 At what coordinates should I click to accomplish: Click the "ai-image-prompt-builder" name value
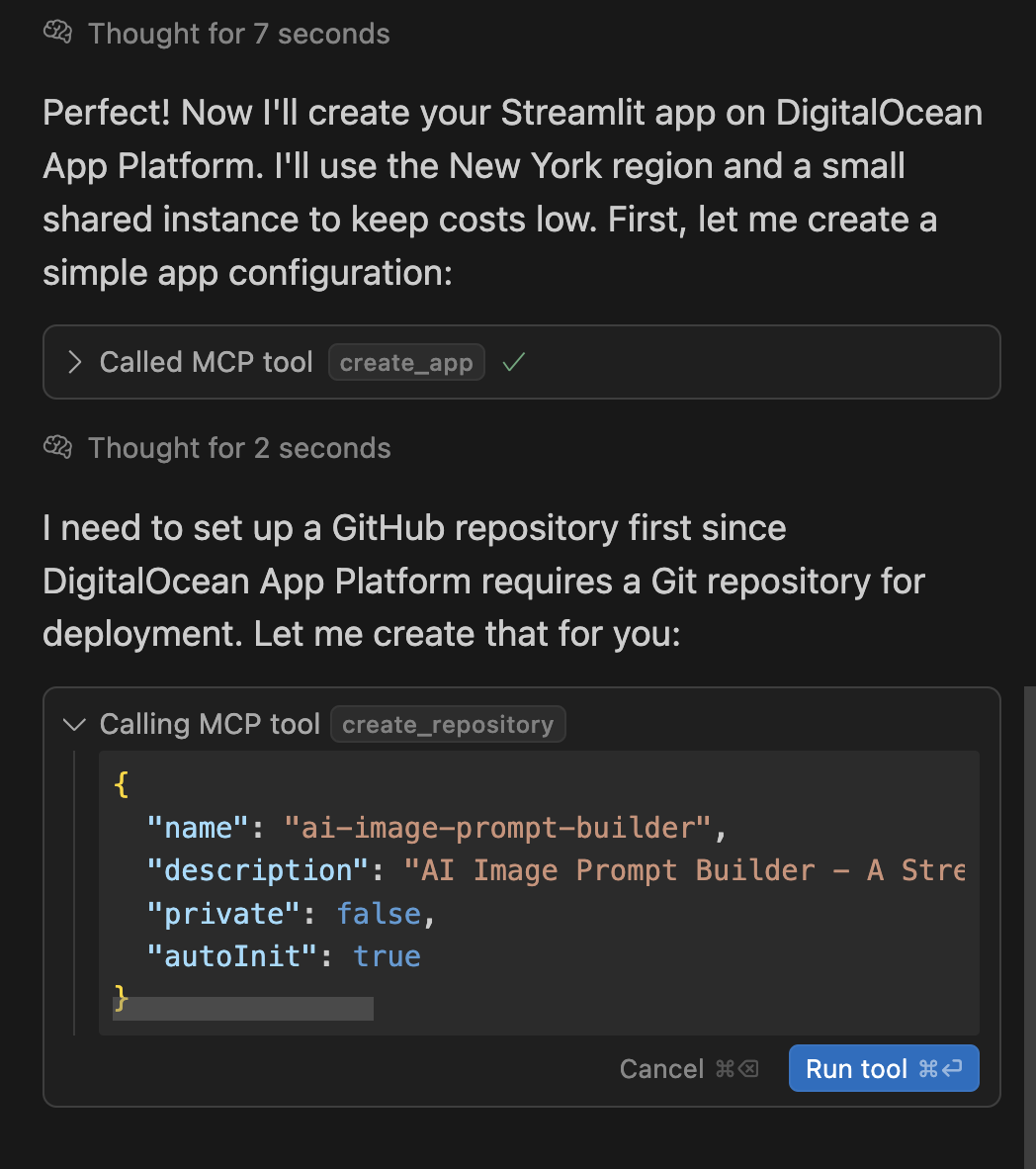pyautogui.click(x=496, y=828)
